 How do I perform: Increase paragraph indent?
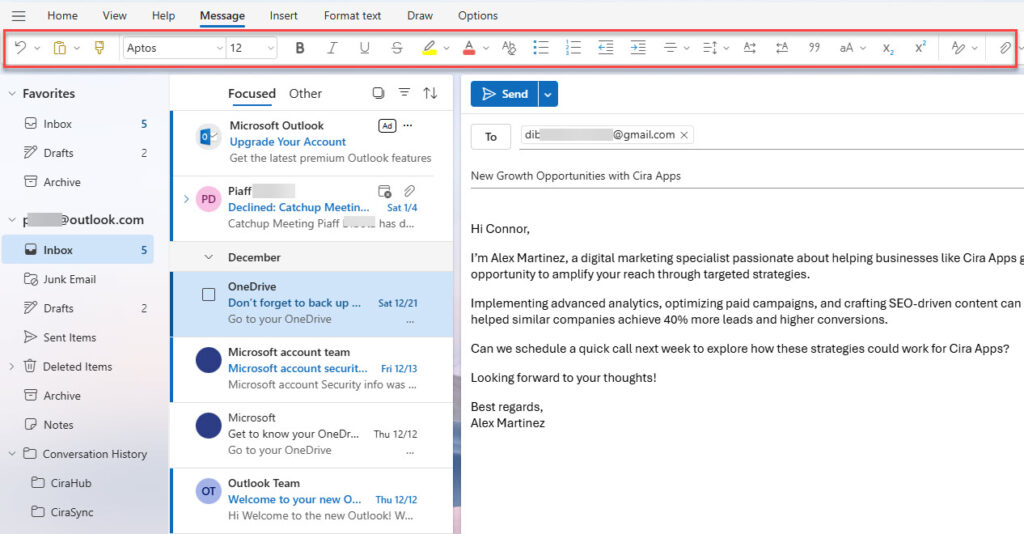(638, 47)
